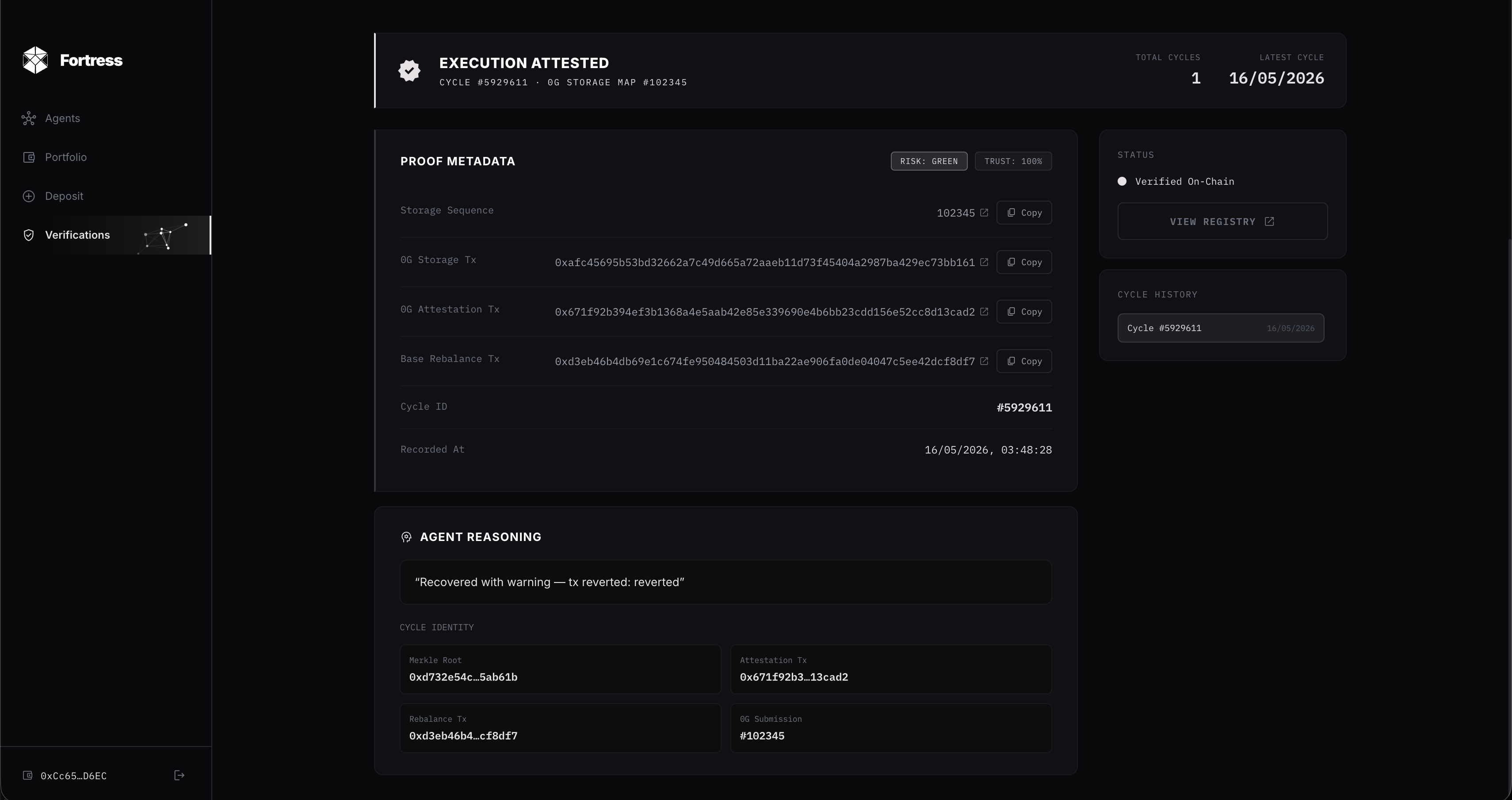Click the wallet address 0xCc65…D6EC
This screenshot has width=1512, height=800.
coord(73,776)
